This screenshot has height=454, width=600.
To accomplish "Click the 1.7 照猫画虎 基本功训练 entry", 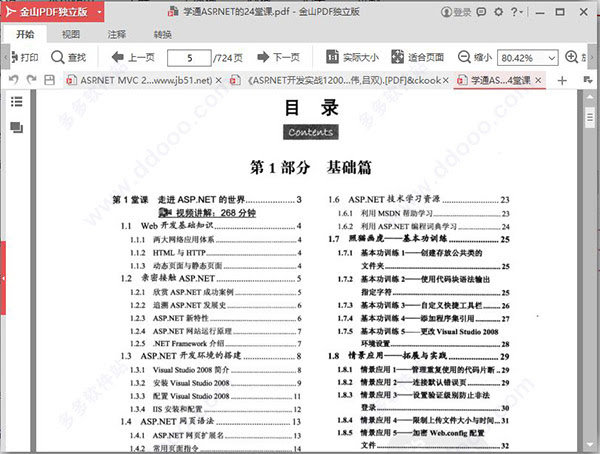I will click(419, 239).
